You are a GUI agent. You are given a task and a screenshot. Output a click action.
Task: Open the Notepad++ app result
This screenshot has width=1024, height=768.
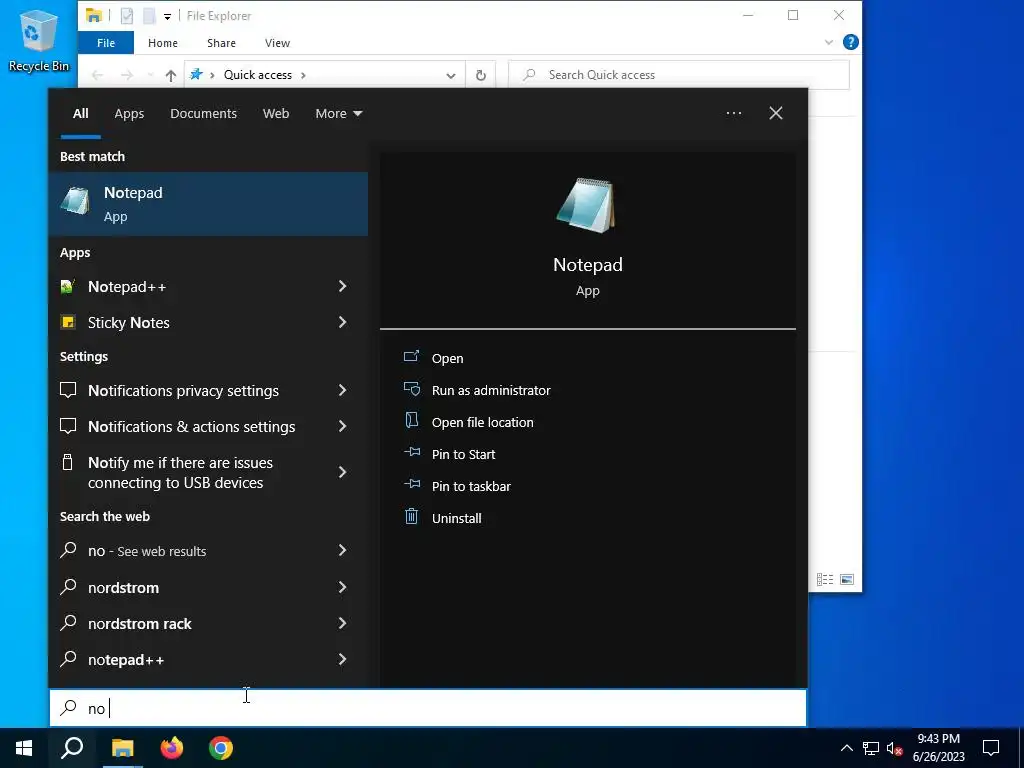[x=194, y=287]
